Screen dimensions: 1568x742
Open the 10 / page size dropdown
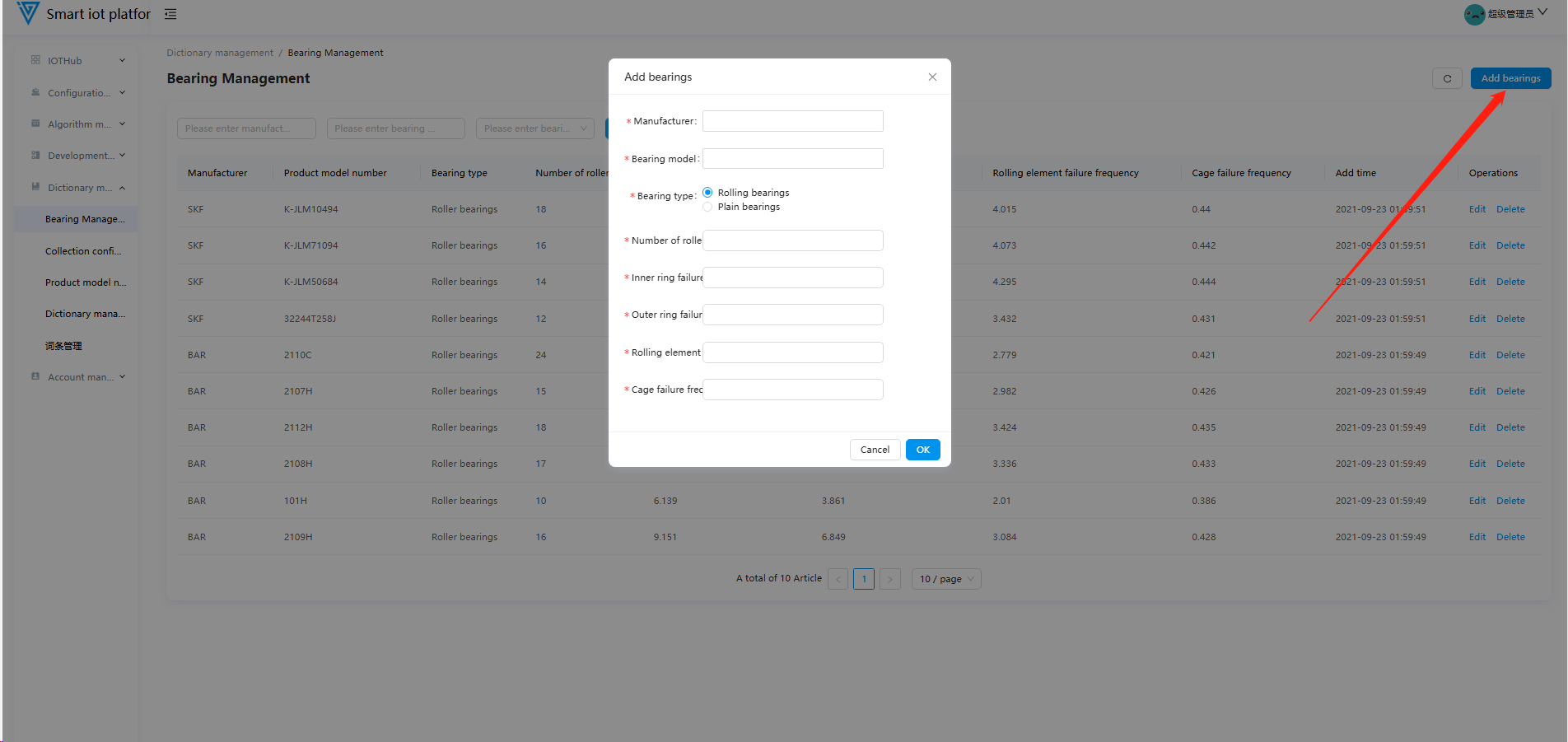946,579
